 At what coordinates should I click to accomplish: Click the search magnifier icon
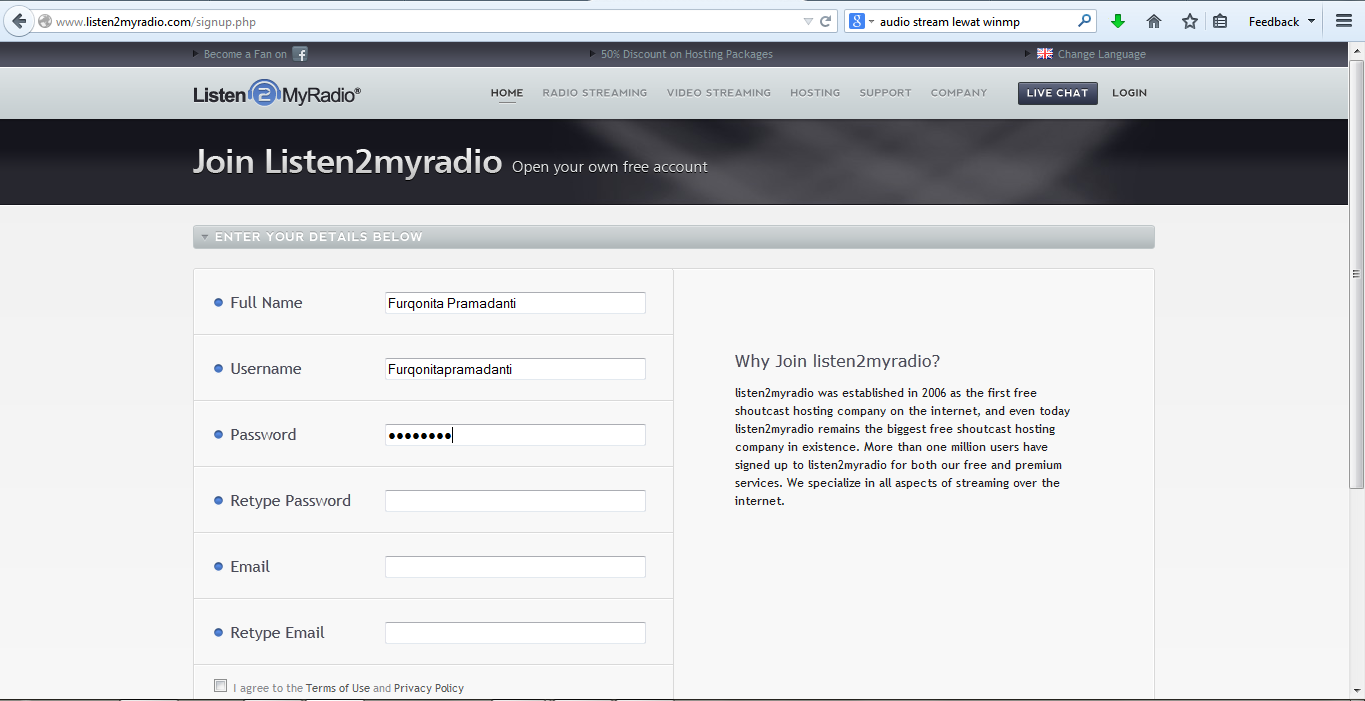(1085, 21)
